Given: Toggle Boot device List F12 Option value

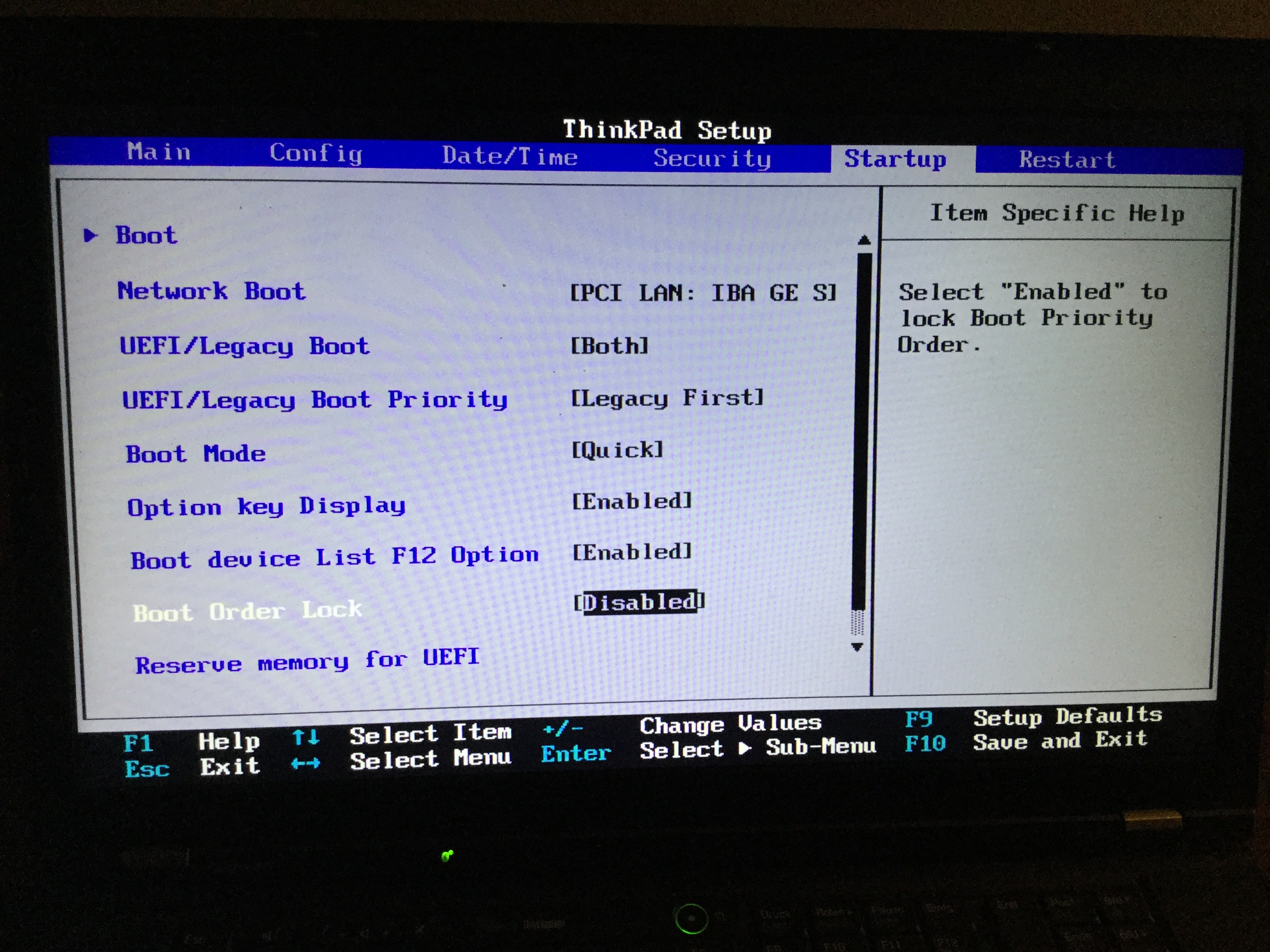Looking at the screenshot, I should point(631,552).
